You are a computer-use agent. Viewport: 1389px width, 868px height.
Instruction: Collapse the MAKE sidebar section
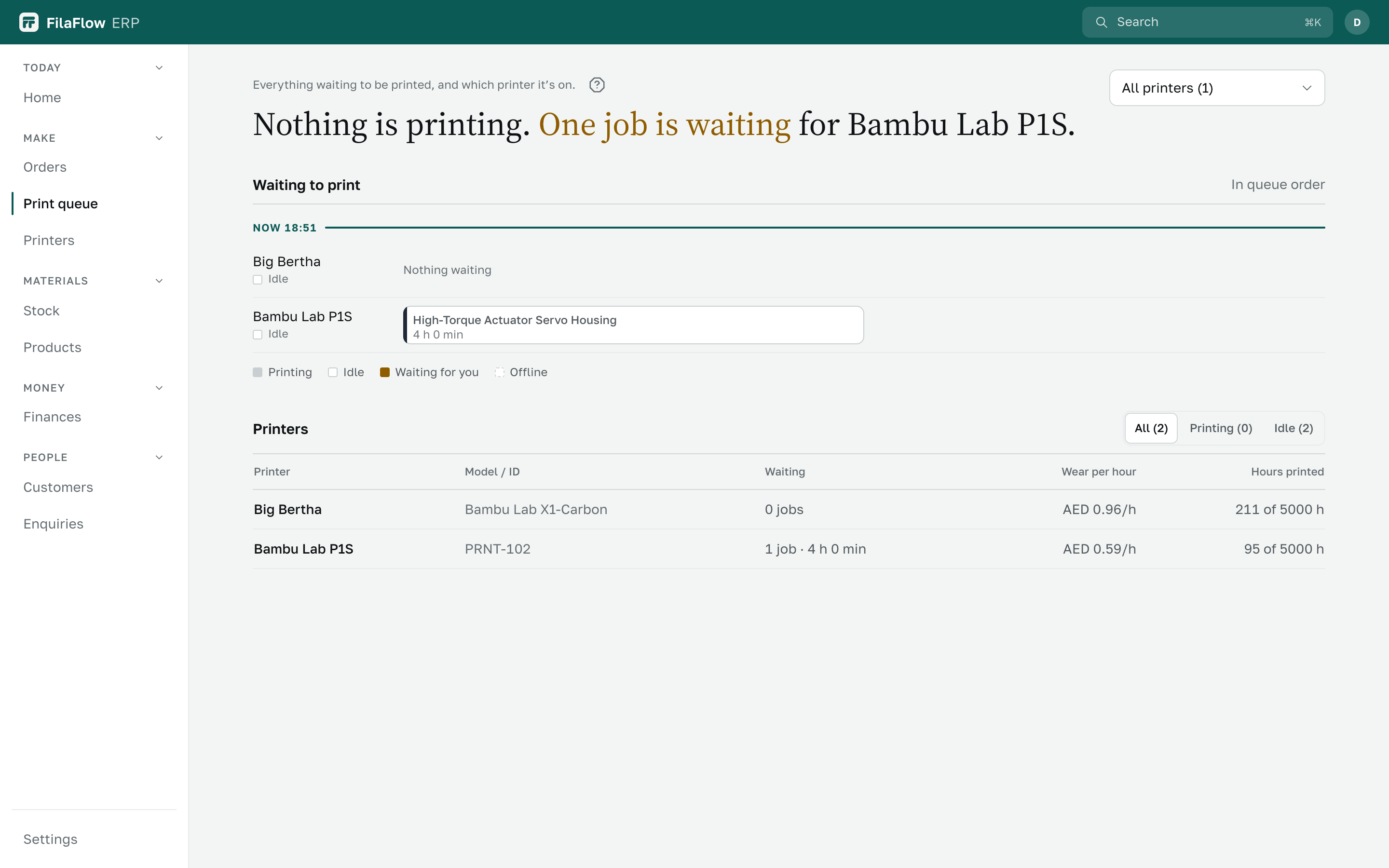tap(159, 138)
